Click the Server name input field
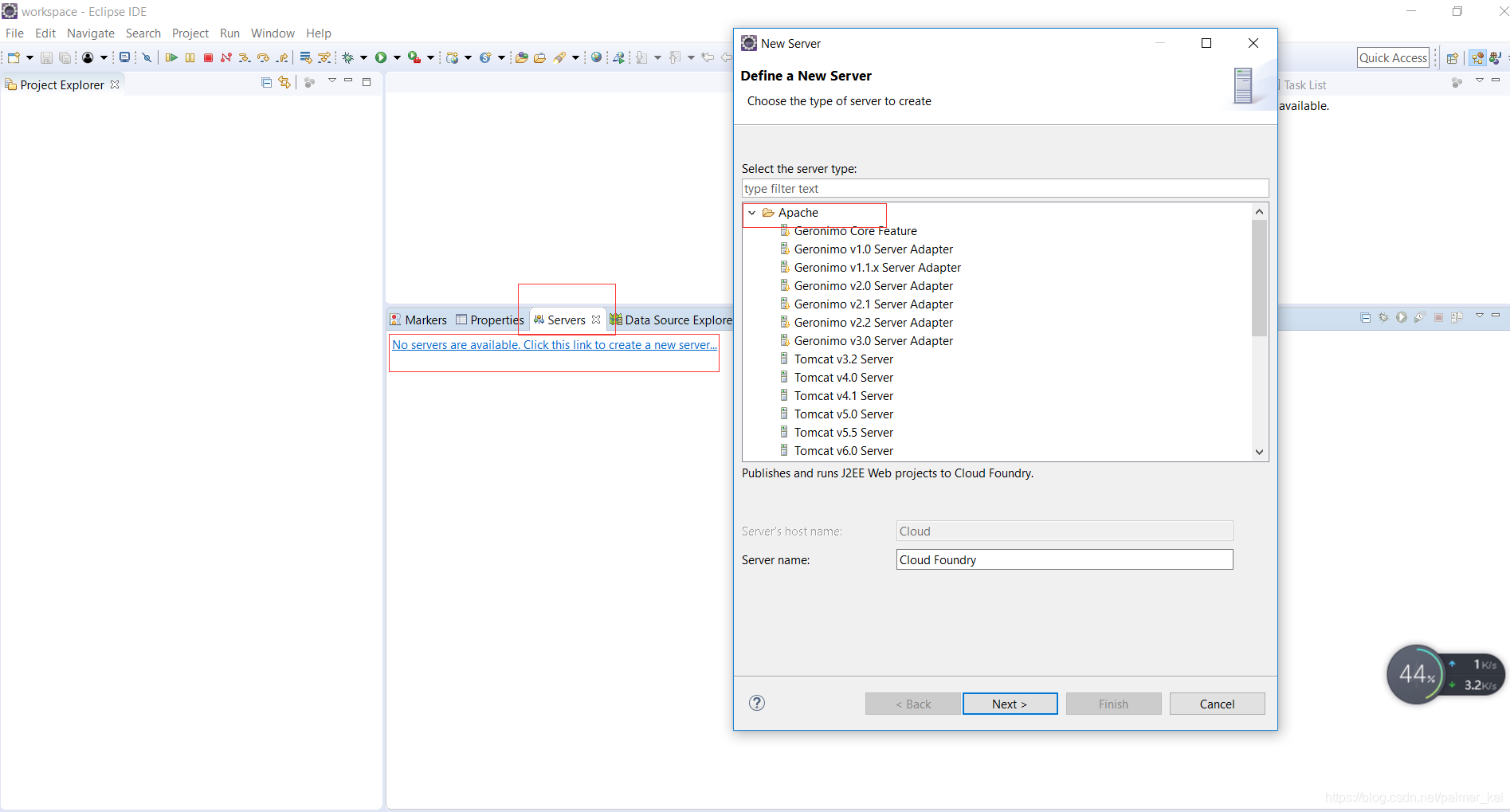The image size is (1510, 812). [1065, 559]
